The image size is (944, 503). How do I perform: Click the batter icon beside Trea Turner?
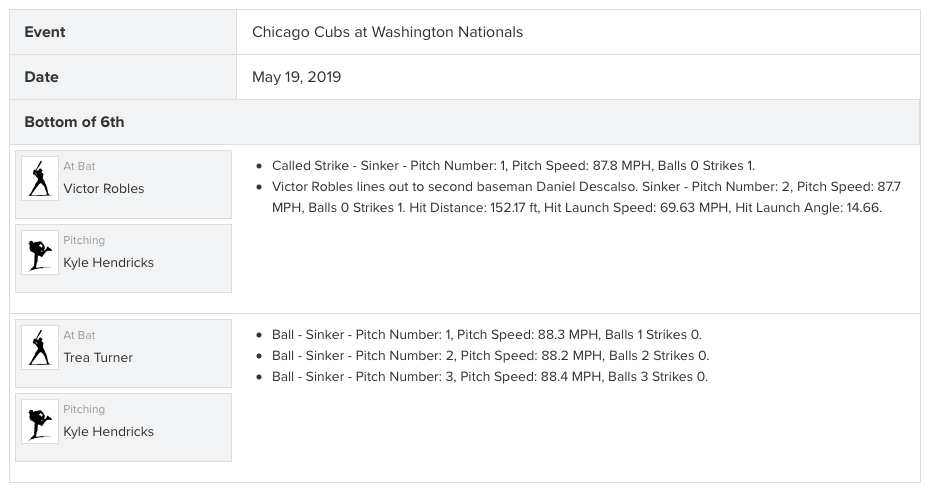click(40, 348)
